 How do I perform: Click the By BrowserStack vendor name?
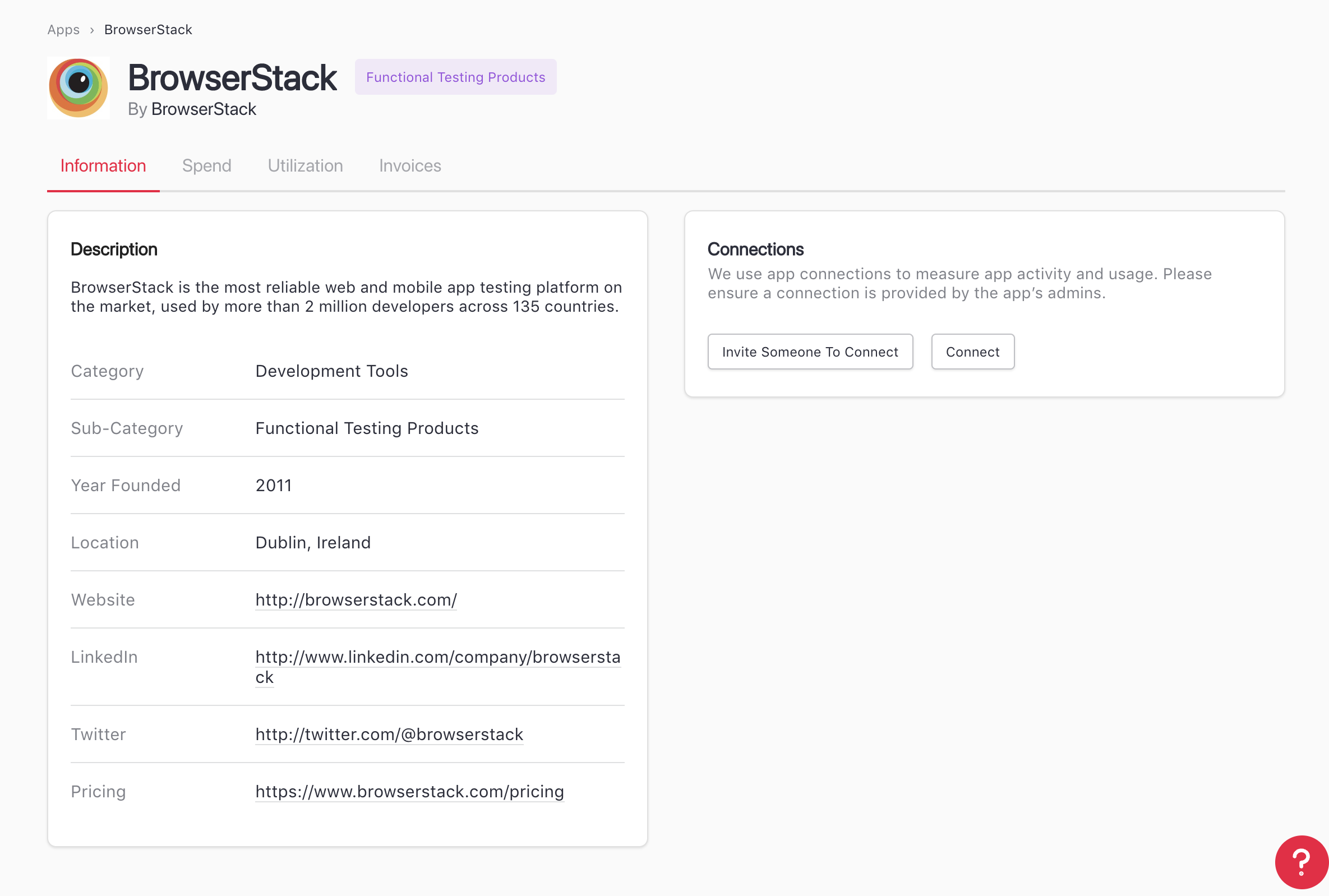tap(204, 109)
